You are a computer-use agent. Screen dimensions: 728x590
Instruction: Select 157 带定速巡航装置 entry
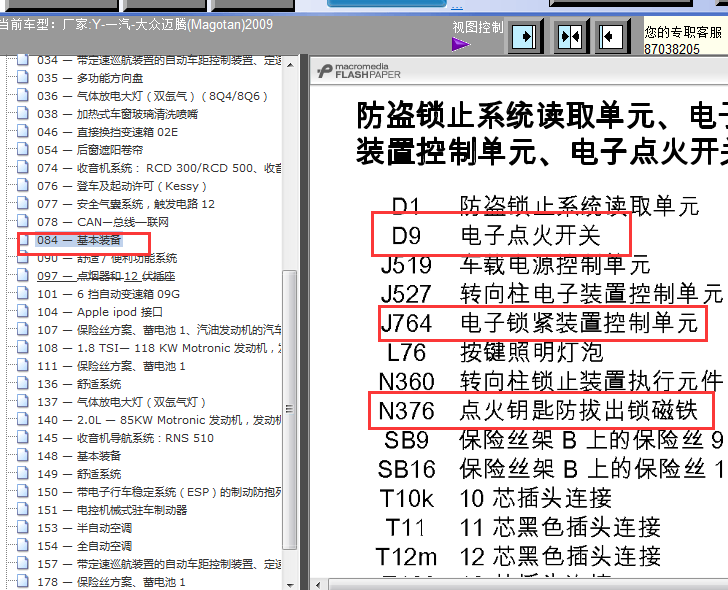pos(159,564)
